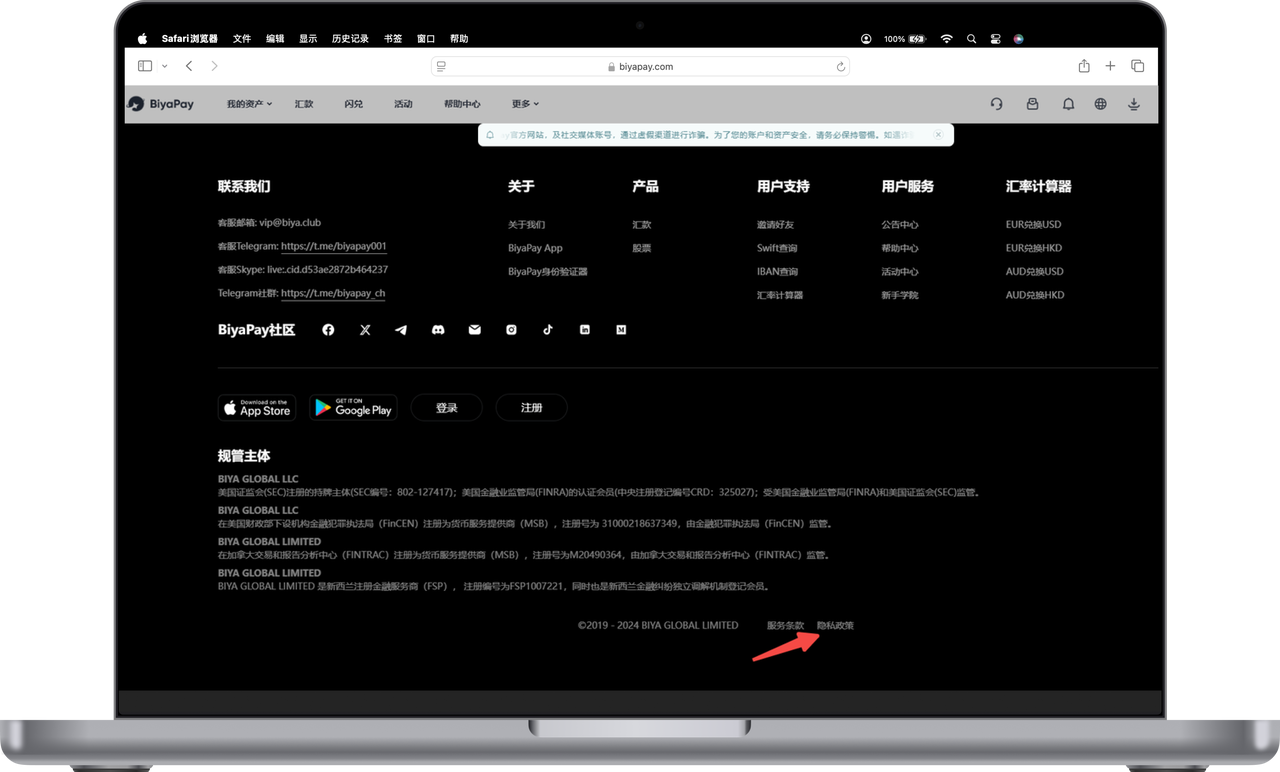Click the Download on the App Store button

pyautogui.click(x=258, y=407)
